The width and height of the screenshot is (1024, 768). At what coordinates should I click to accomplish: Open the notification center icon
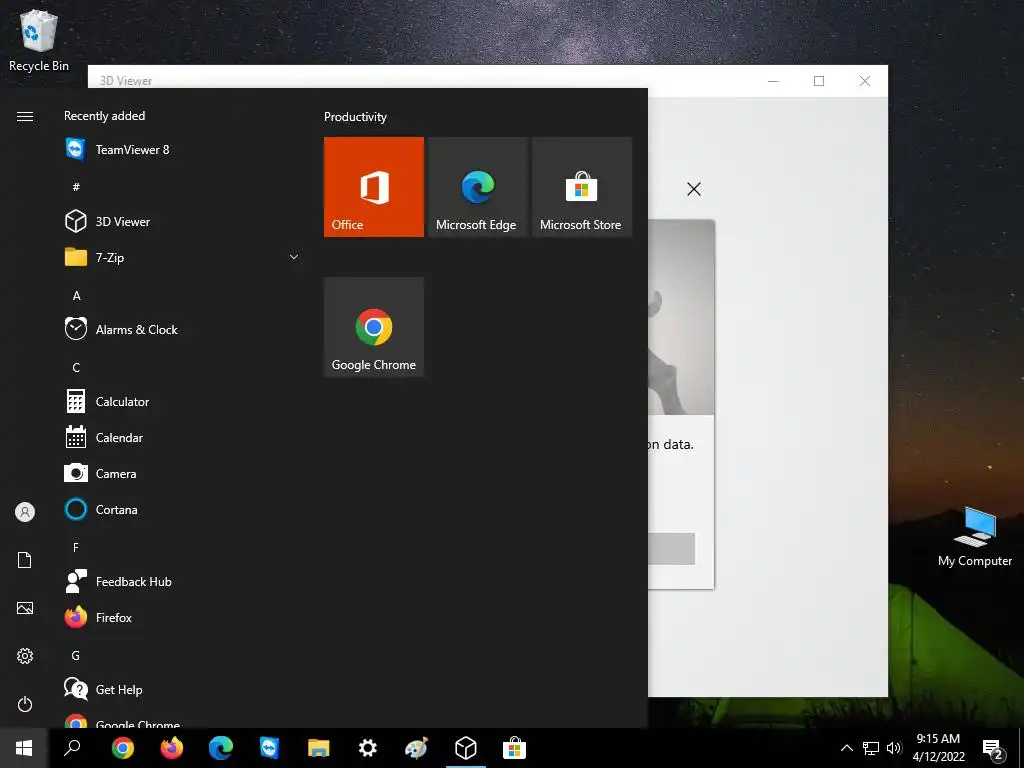pos(993,749)
